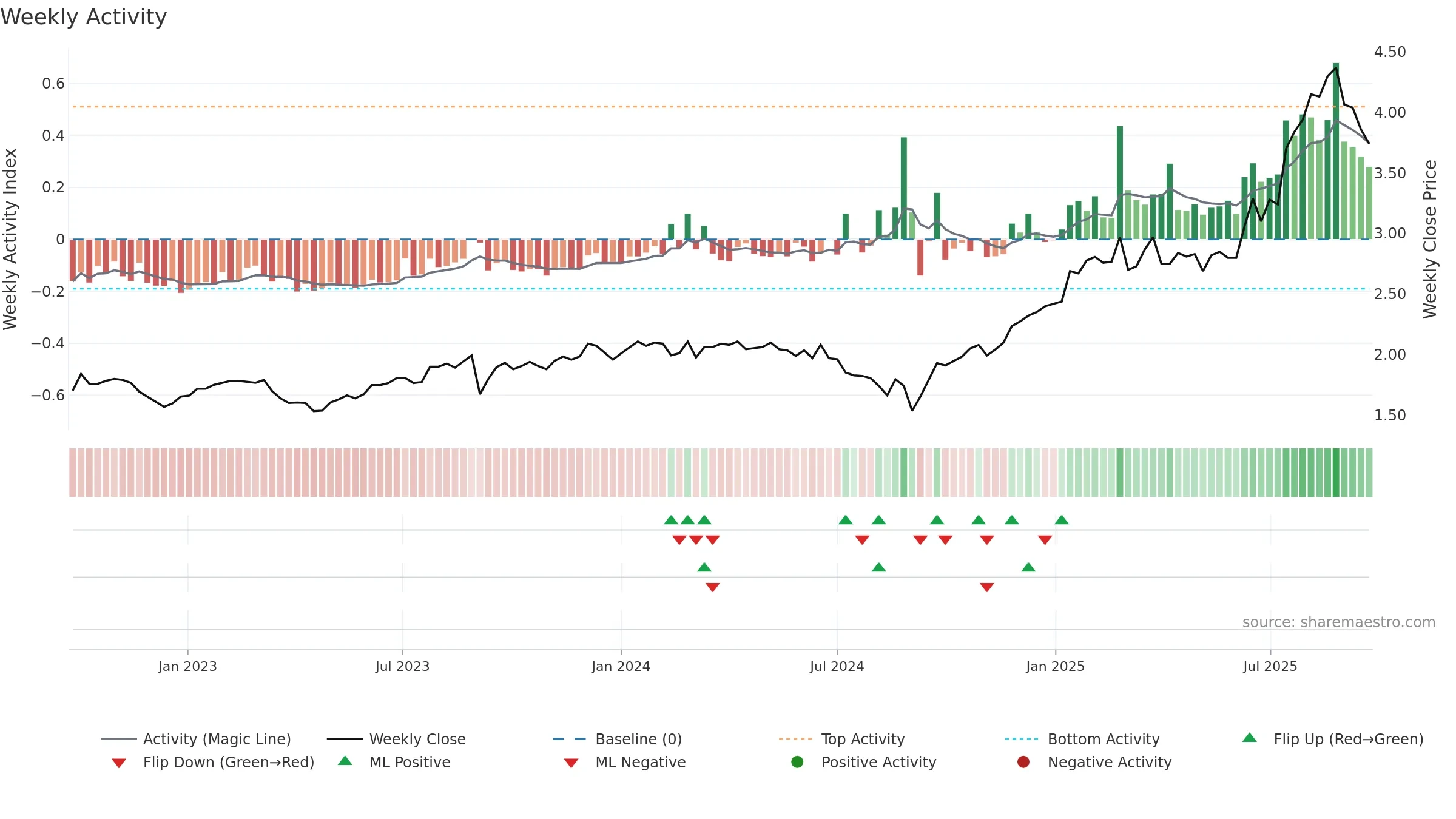Viewport: 1456px width, 819px height.
Task: Toggle the Bottom Activity legend entry
Action: (x=1082, y=739)
